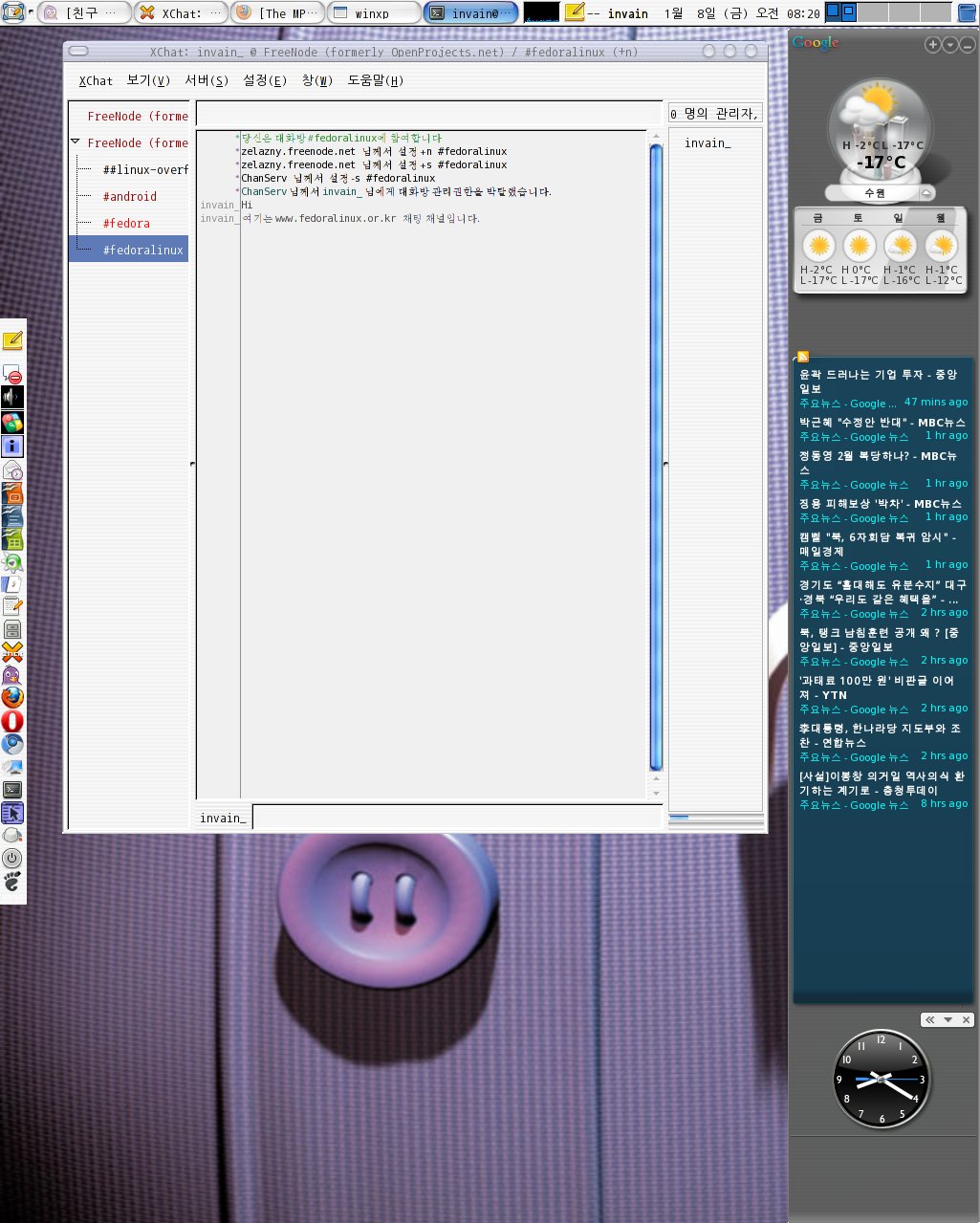Launch Chromium browser from the dock

pos(12,744)
